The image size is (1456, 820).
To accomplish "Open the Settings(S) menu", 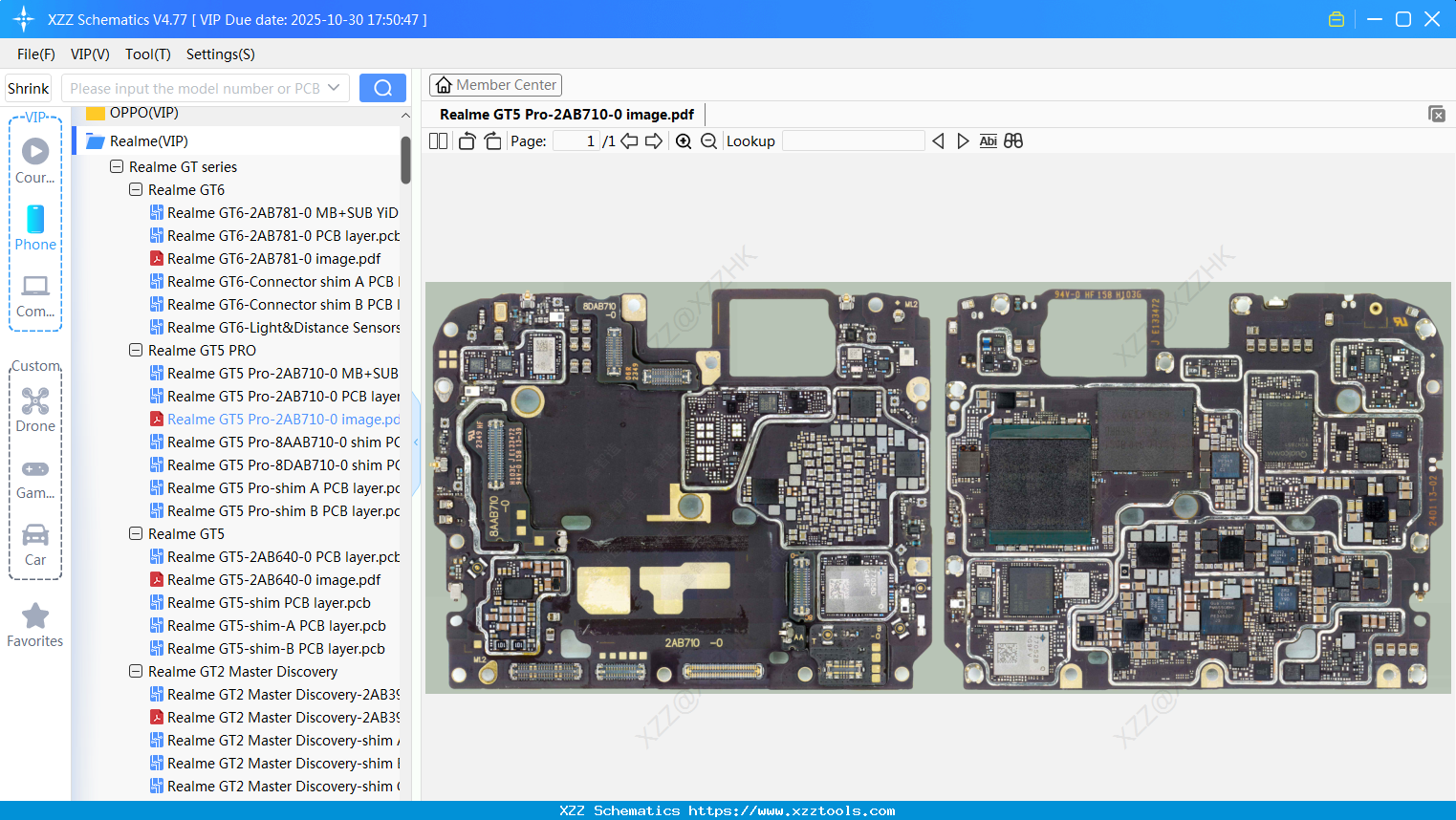I will coord(221,54).
